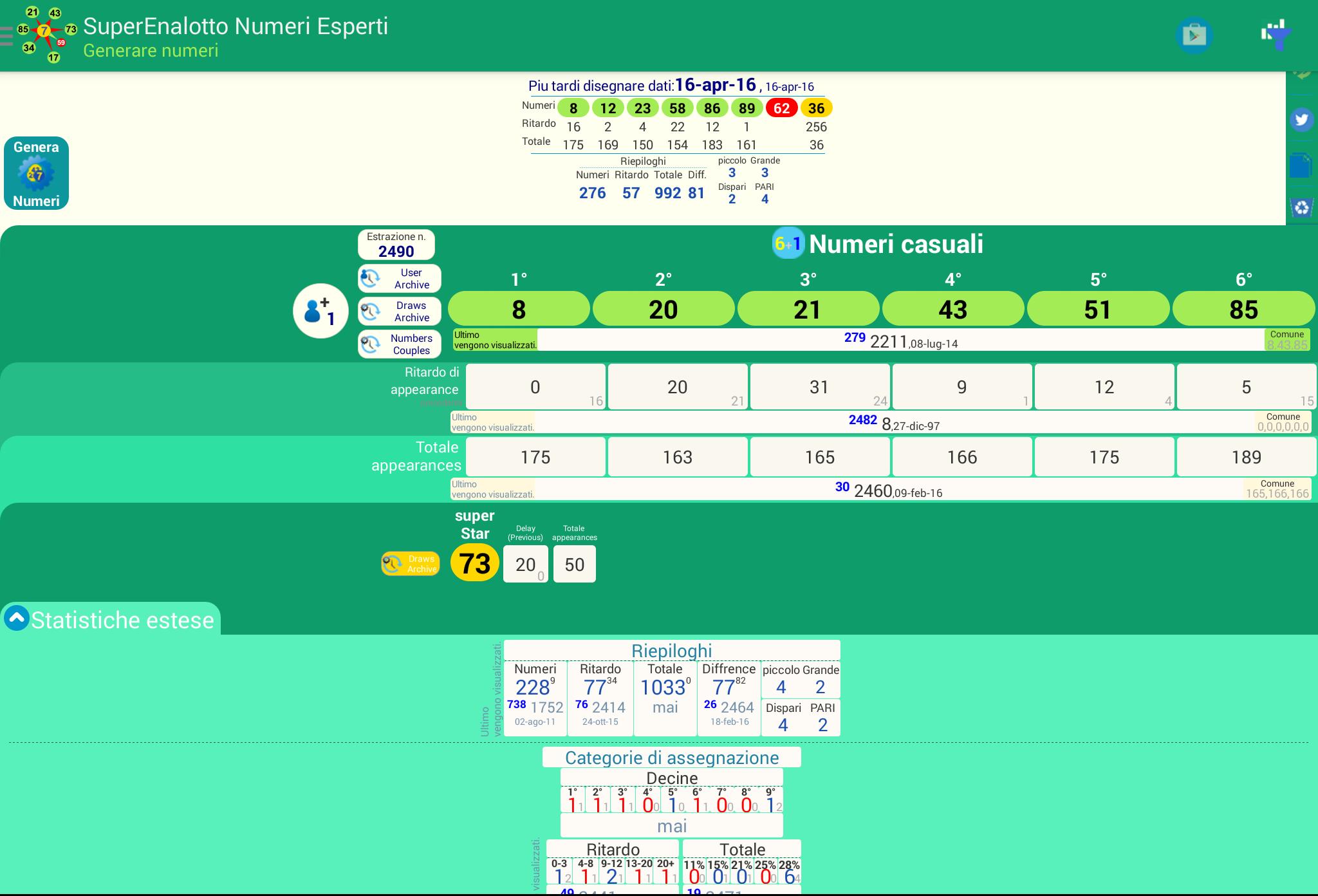
Task: Open the hamburger navigation menu
Action: (6, 35)
